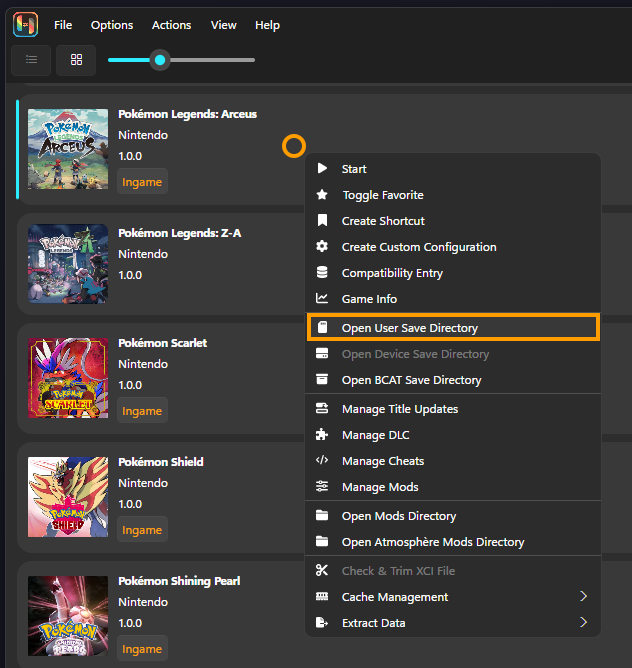632x668 pixels.
Task: Click the Start play icon
Action: (322, 168)
